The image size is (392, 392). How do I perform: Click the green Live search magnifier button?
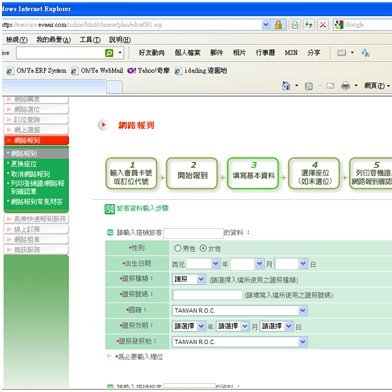(109, 53)
